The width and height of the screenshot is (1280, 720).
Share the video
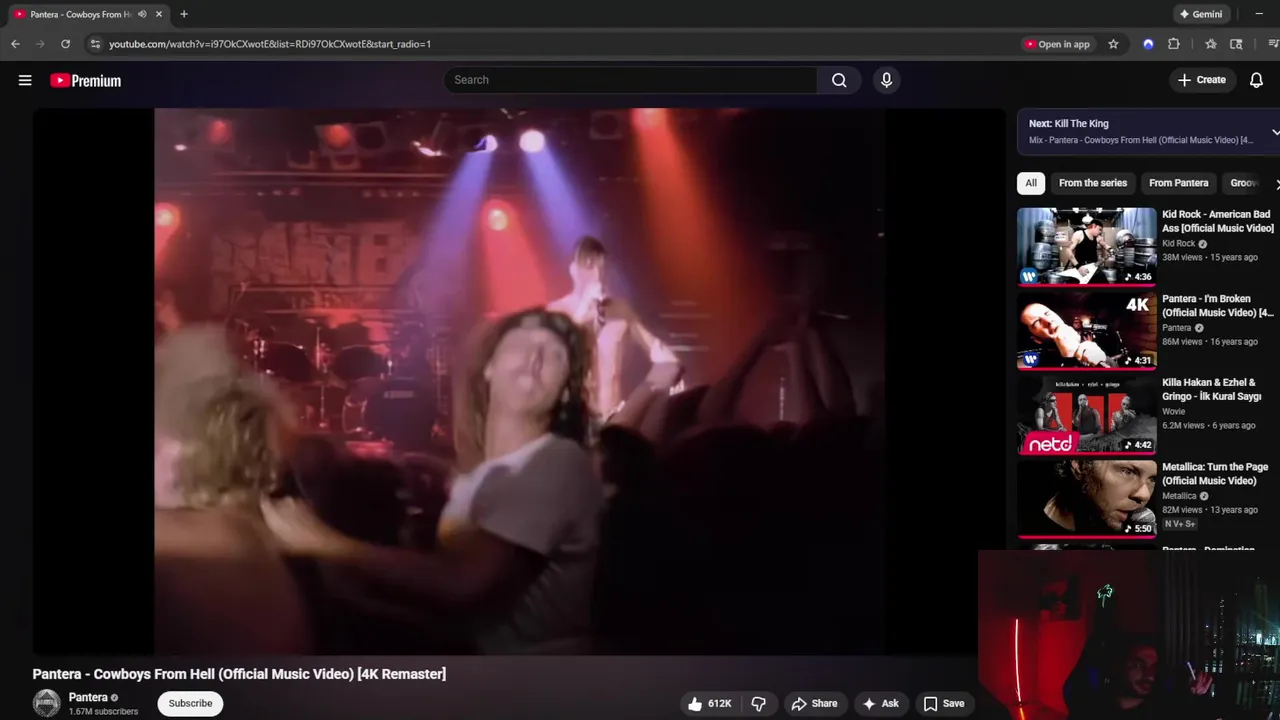pos(814,704)
